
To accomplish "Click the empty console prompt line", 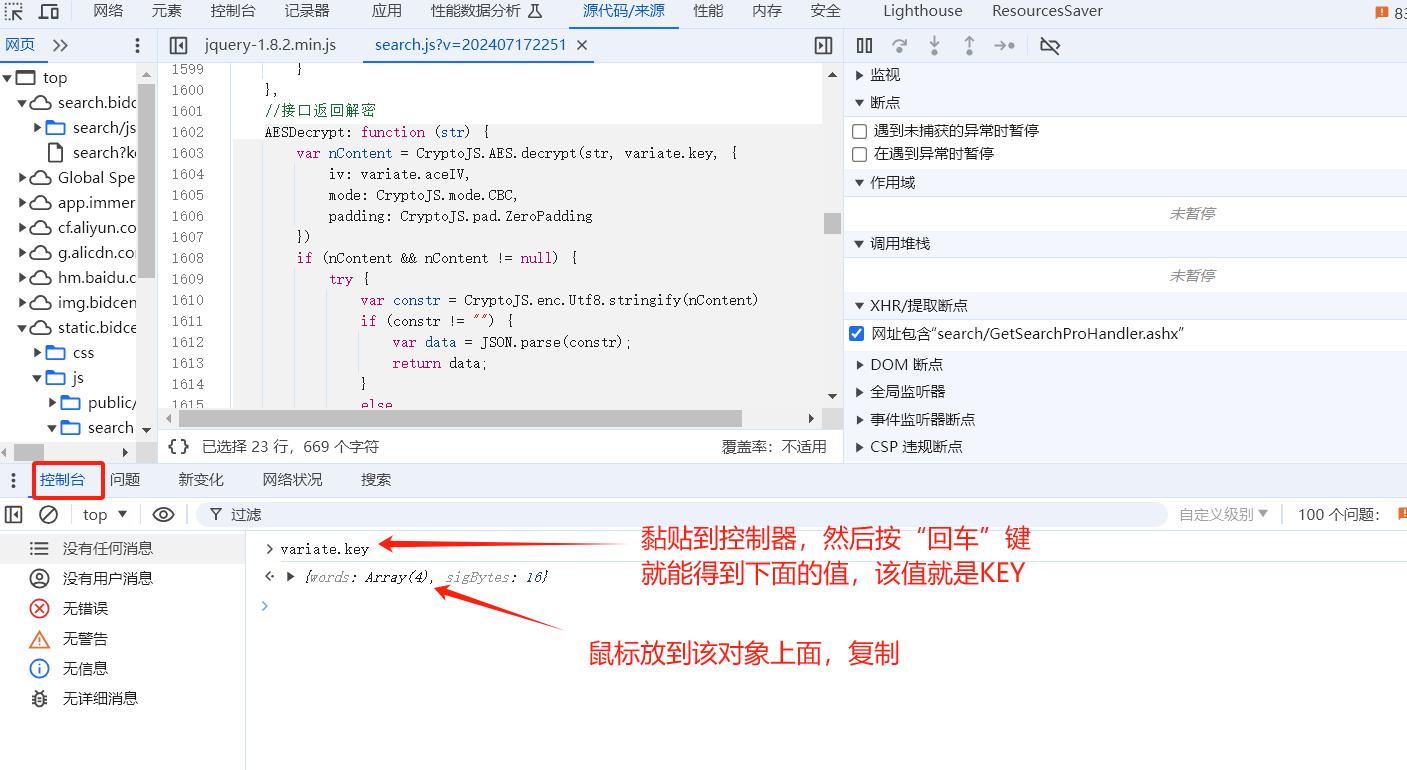I will (x=826, y=606).
